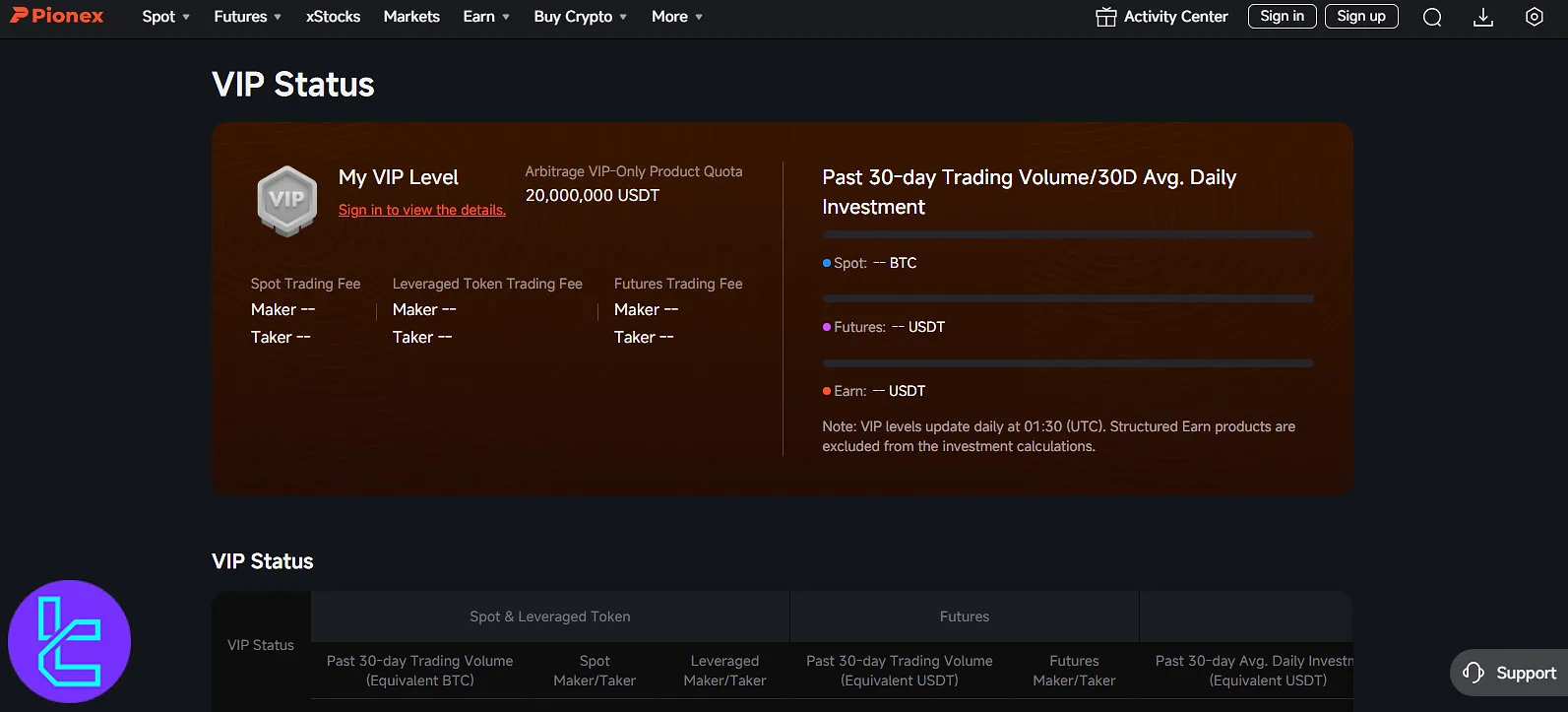Viewport: 1568px width, 712px height.
Task: Expand the Futures dropdown menu
Action: 247,17
